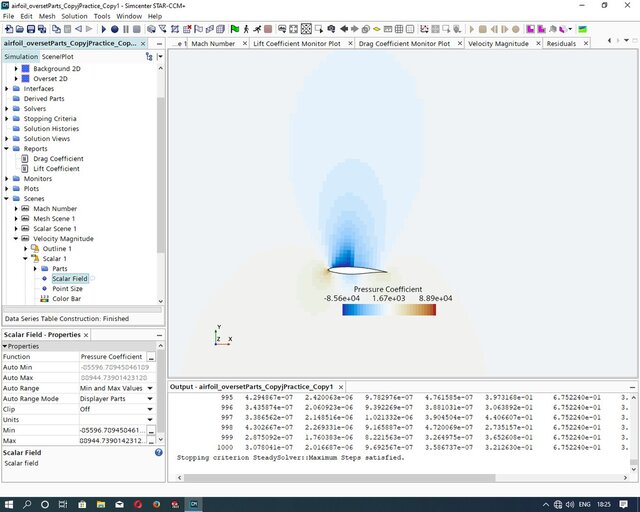
Task: Open the Clip dropdown set to Off
Action: (x=150, y=409)
